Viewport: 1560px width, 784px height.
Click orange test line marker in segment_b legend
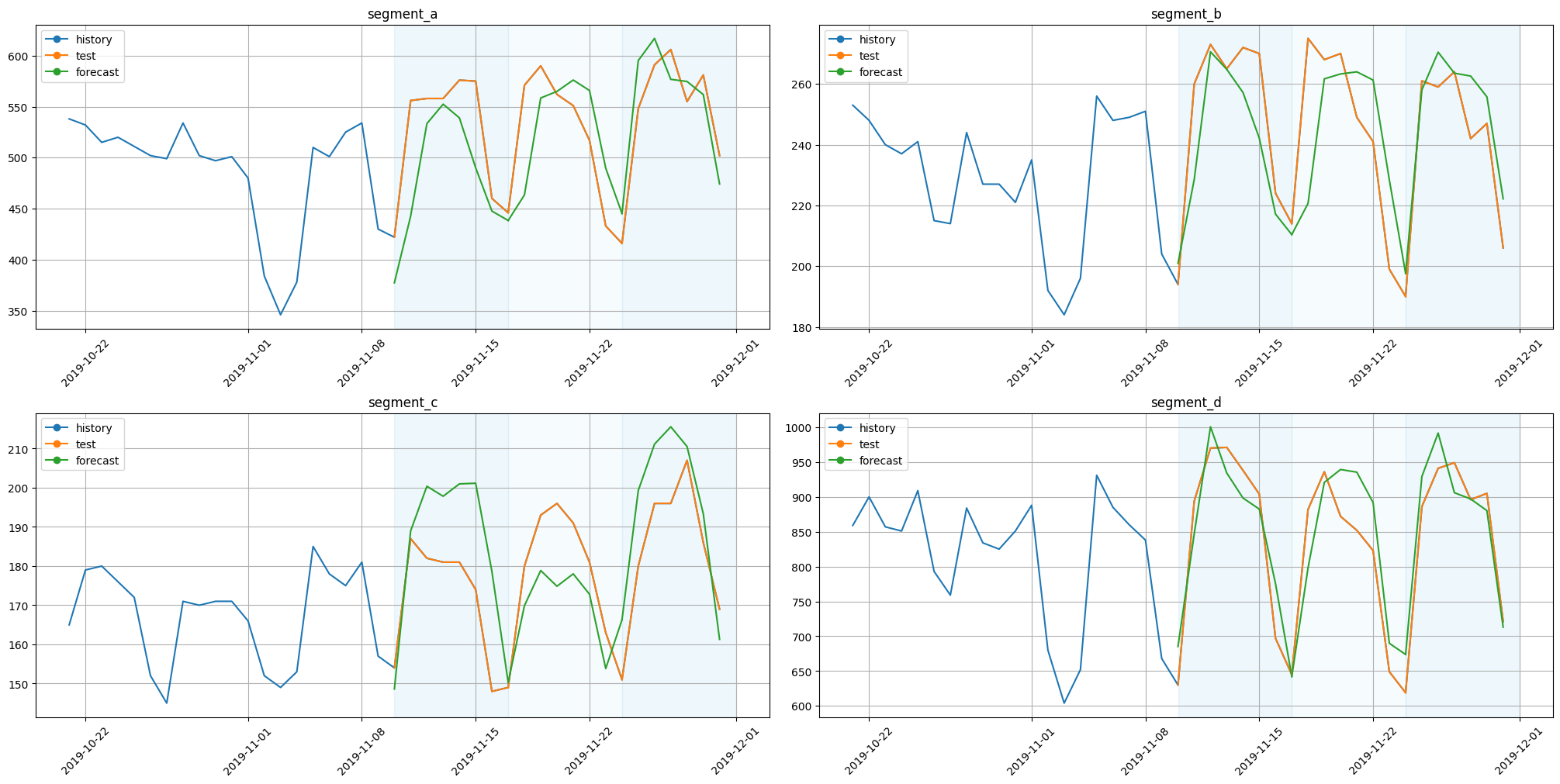tap(841, 56)
